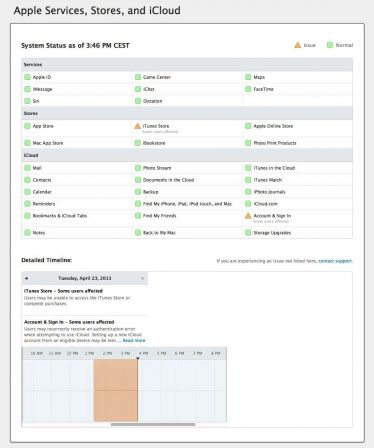Click the Normal legend green icon
The width and height of the screenshot is (374, 448).
pos(330,45)
